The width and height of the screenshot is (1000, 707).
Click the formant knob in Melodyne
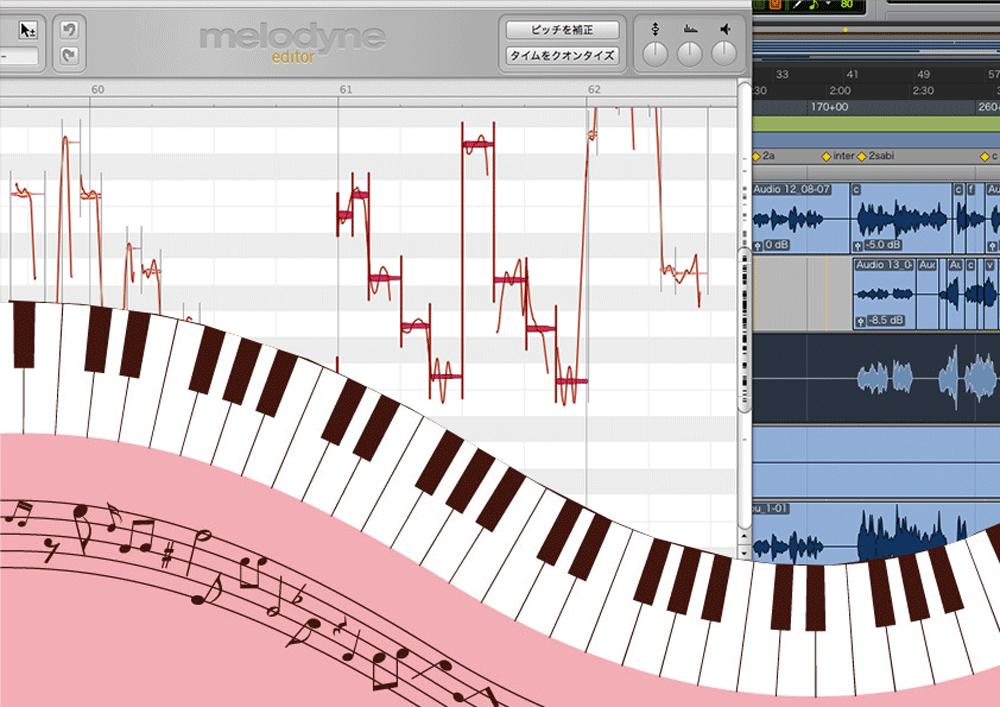tap(689, 55)
